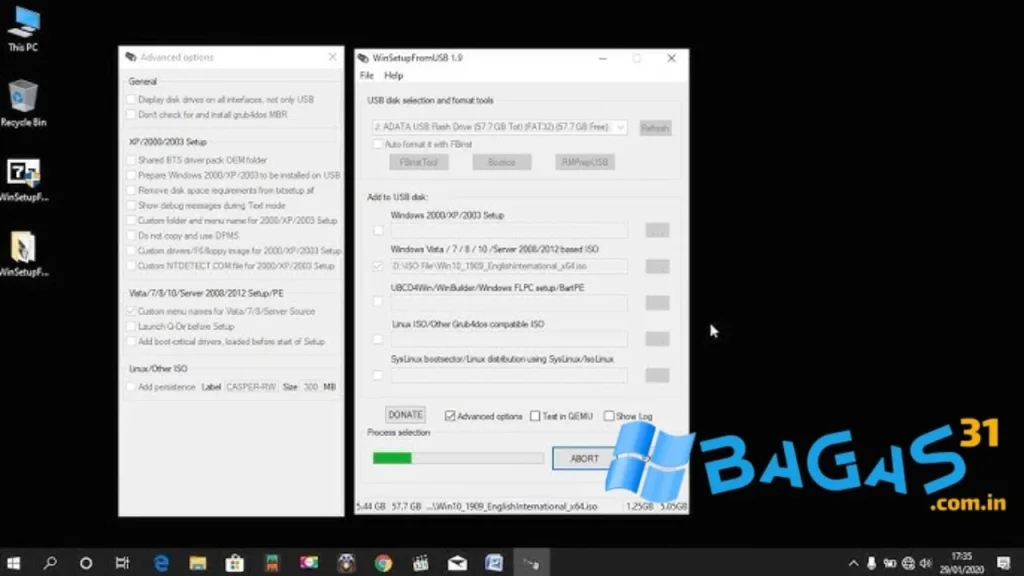Launch Google Chrome from taskbar

pyautogui.click(x=383, y=563)
